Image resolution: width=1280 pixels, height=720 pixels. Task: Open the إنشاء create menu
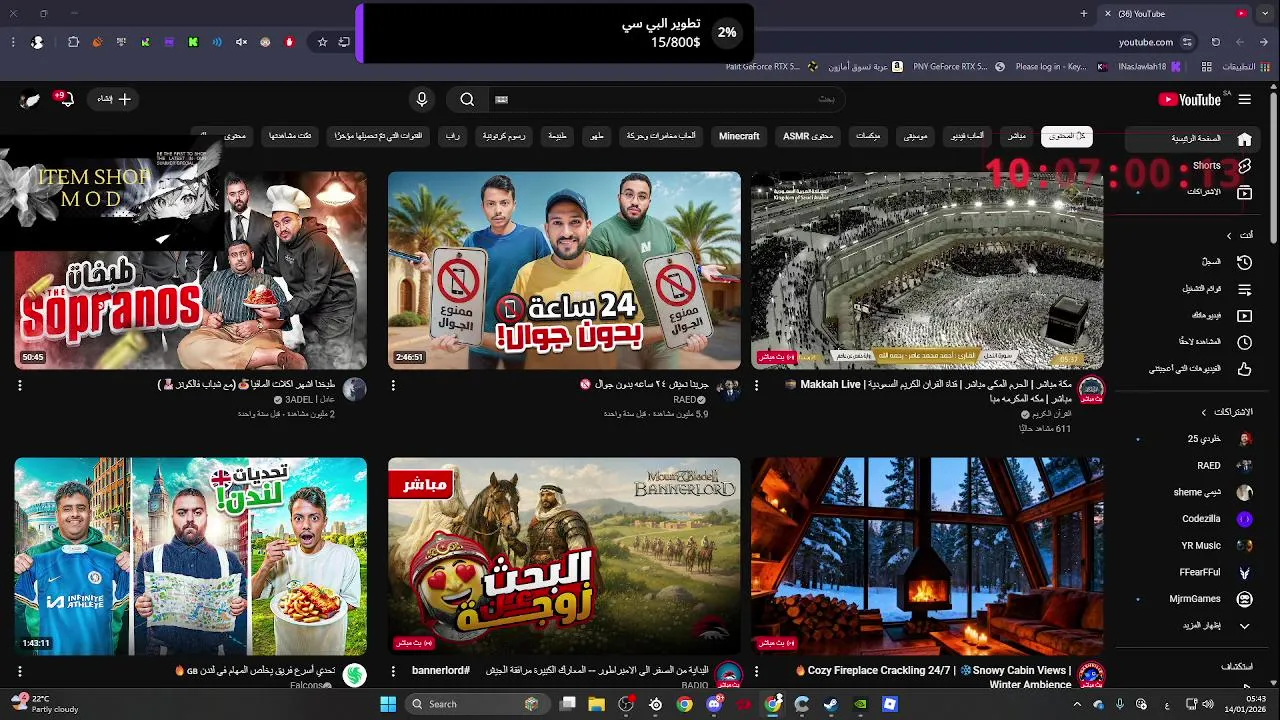tap(113, 99)
